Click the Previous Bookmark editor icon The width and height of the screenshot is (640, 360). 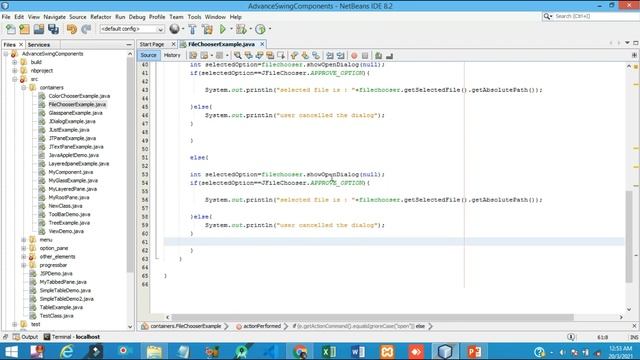(x=294, y=56)
